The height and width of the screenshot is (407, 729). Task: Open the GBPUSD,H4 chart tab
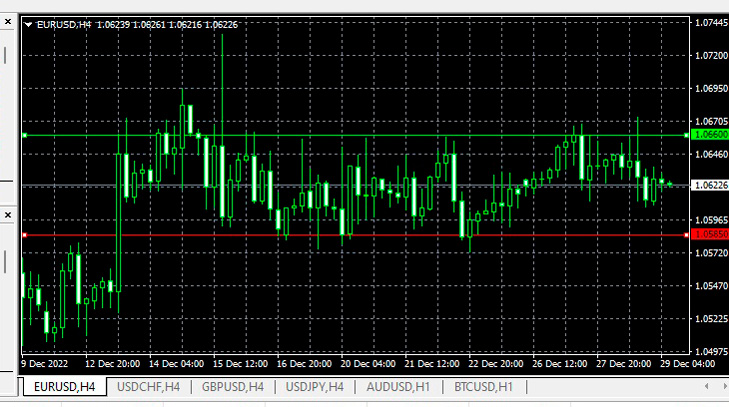click(x=232, y=386)
